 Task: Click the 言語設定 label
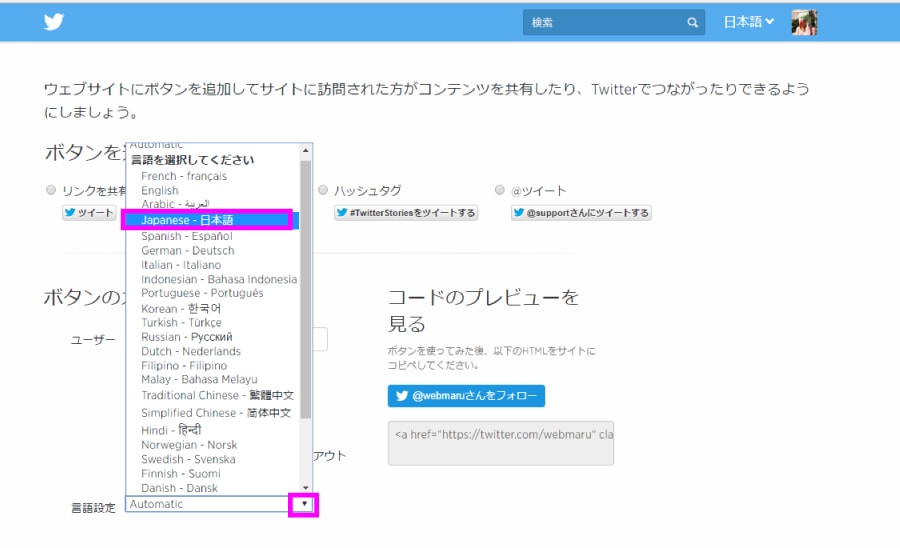93,508
